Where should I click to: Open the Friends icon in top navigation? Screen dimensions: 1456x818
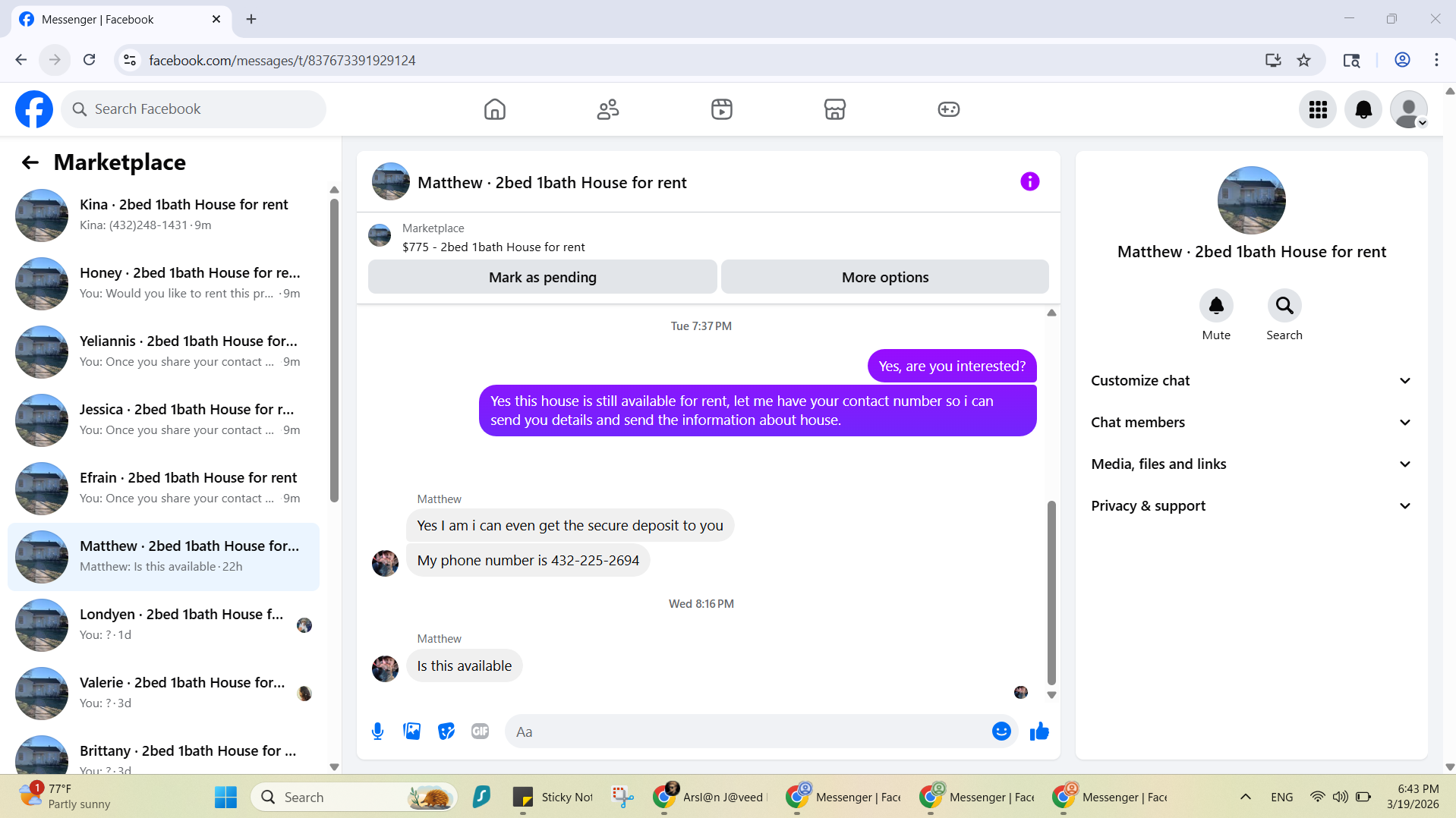coord(607,109)
